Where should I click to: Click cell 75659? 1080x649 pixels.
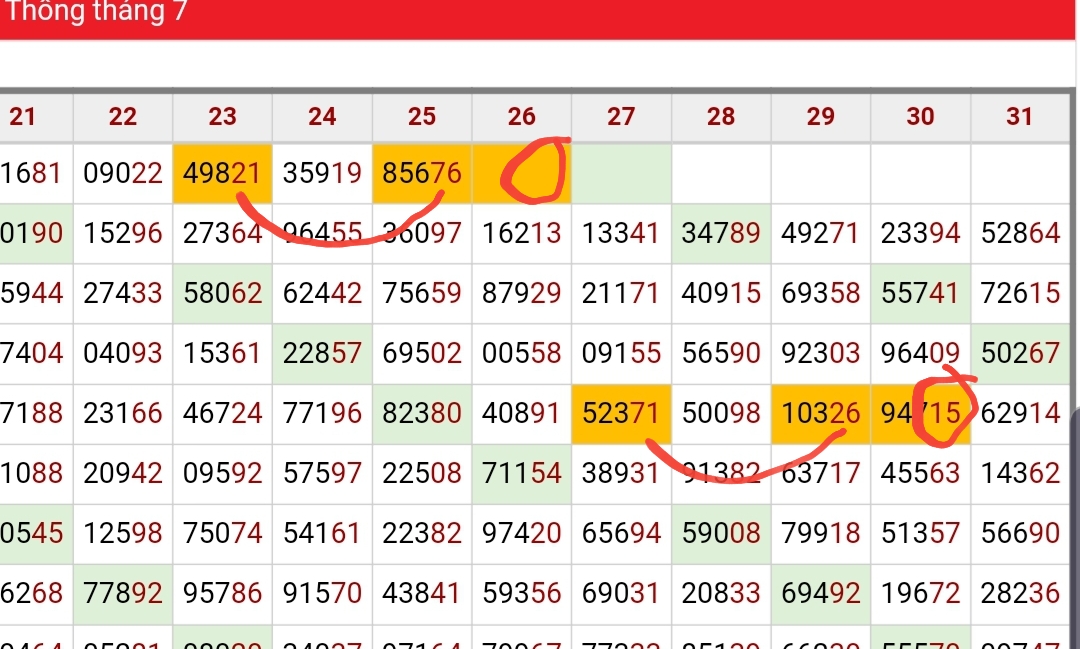(x=422, y=293)
